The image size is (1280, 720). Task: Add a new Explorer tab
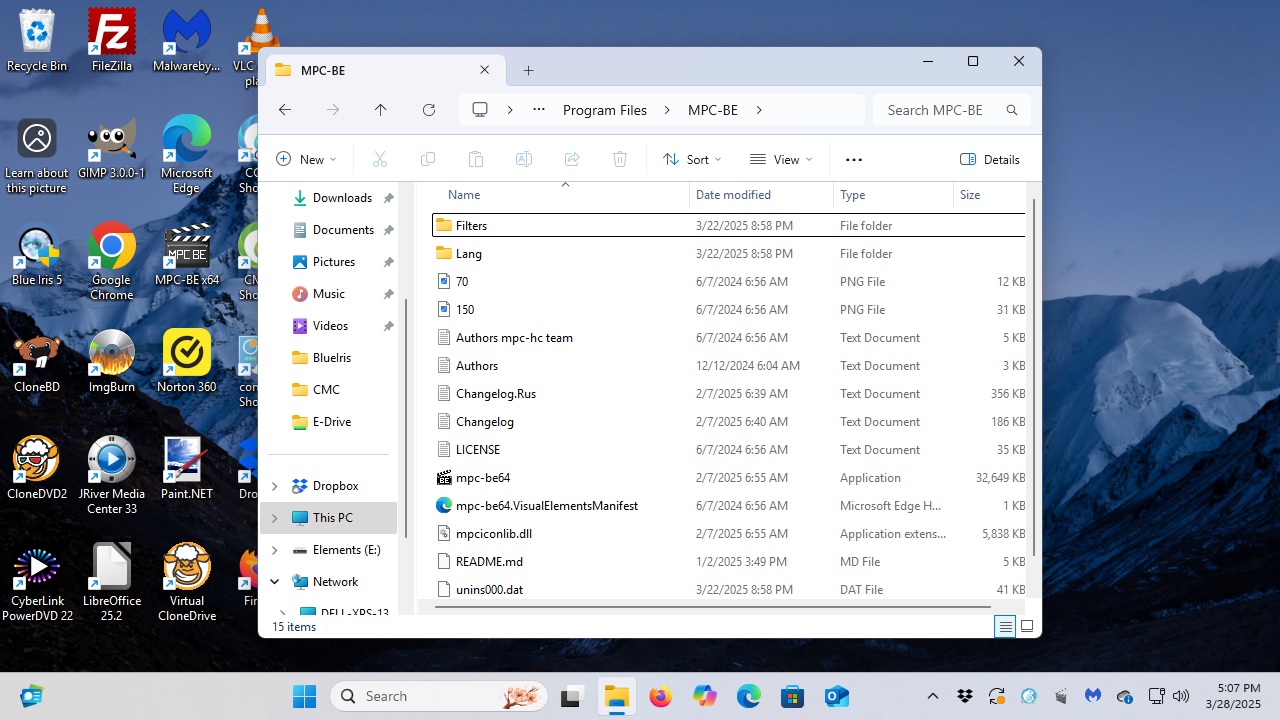point(529,70)
